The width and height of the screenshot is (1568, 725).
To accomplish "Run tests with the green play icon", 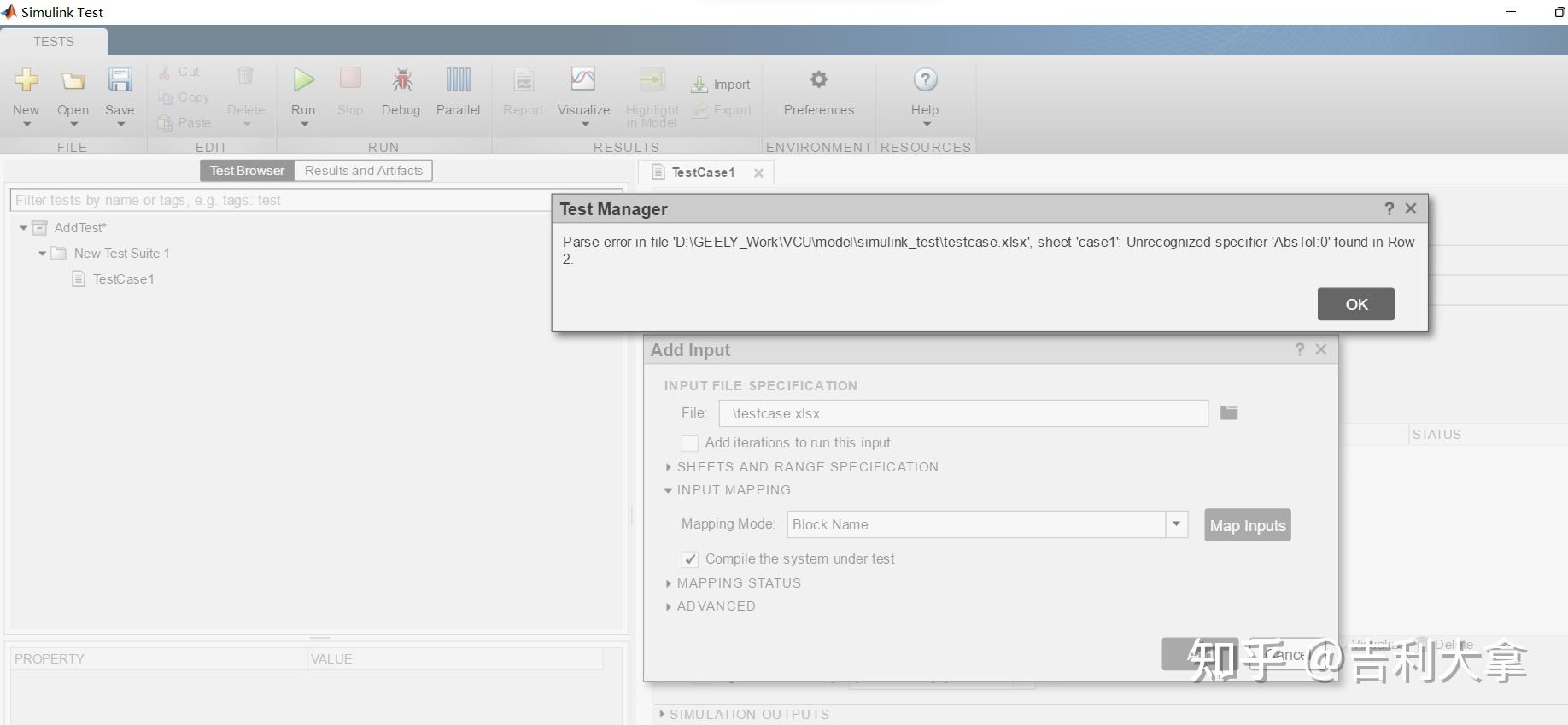I will click(303, 79).
